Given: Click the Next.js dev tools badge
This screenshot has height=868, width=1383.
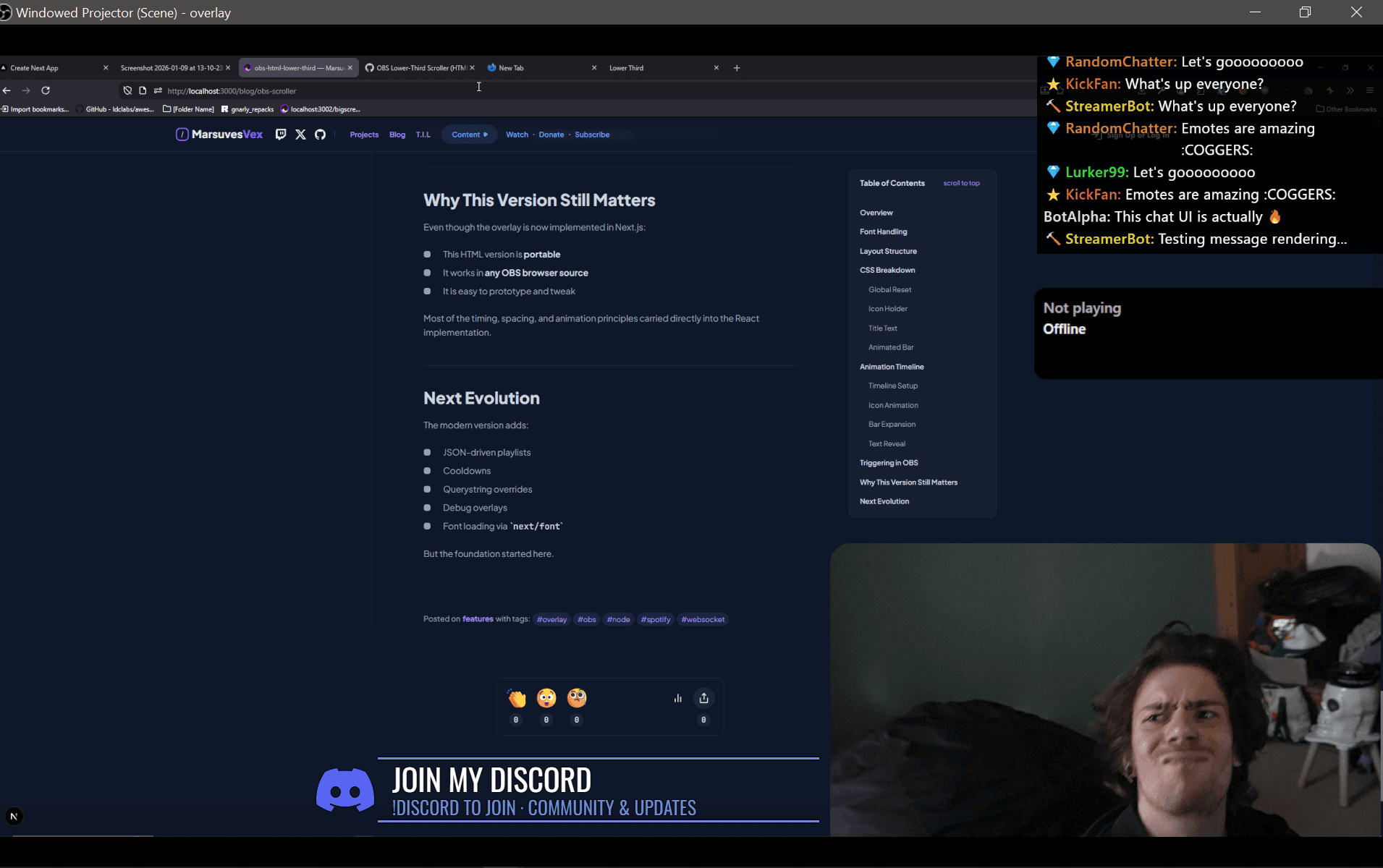Looking at the screenshot, I should pos(14,817).
